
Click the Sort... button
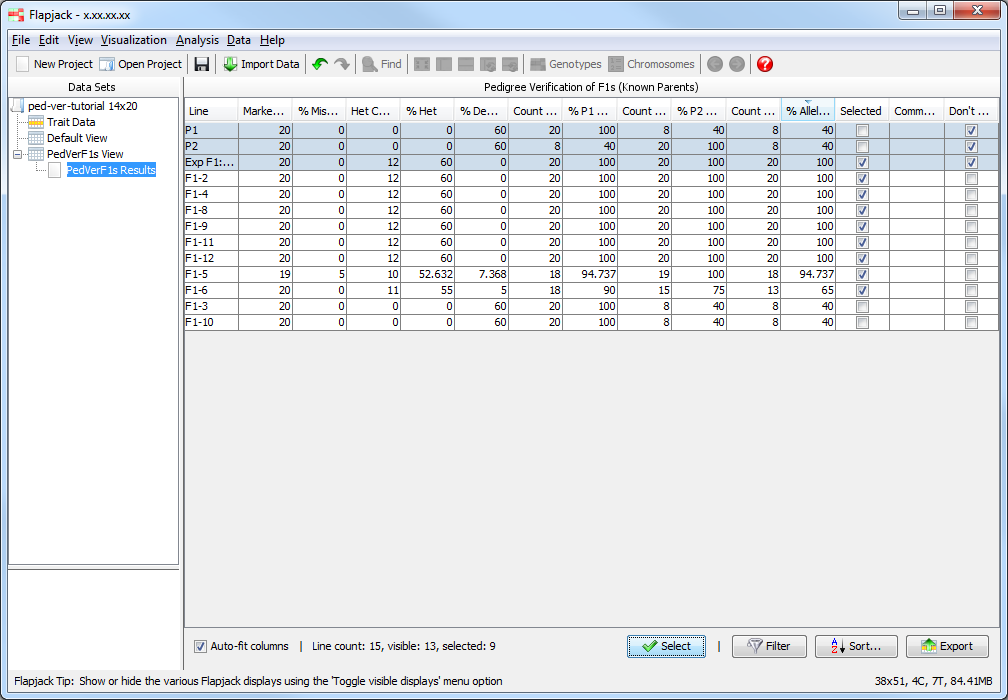[x=856, y=647]
